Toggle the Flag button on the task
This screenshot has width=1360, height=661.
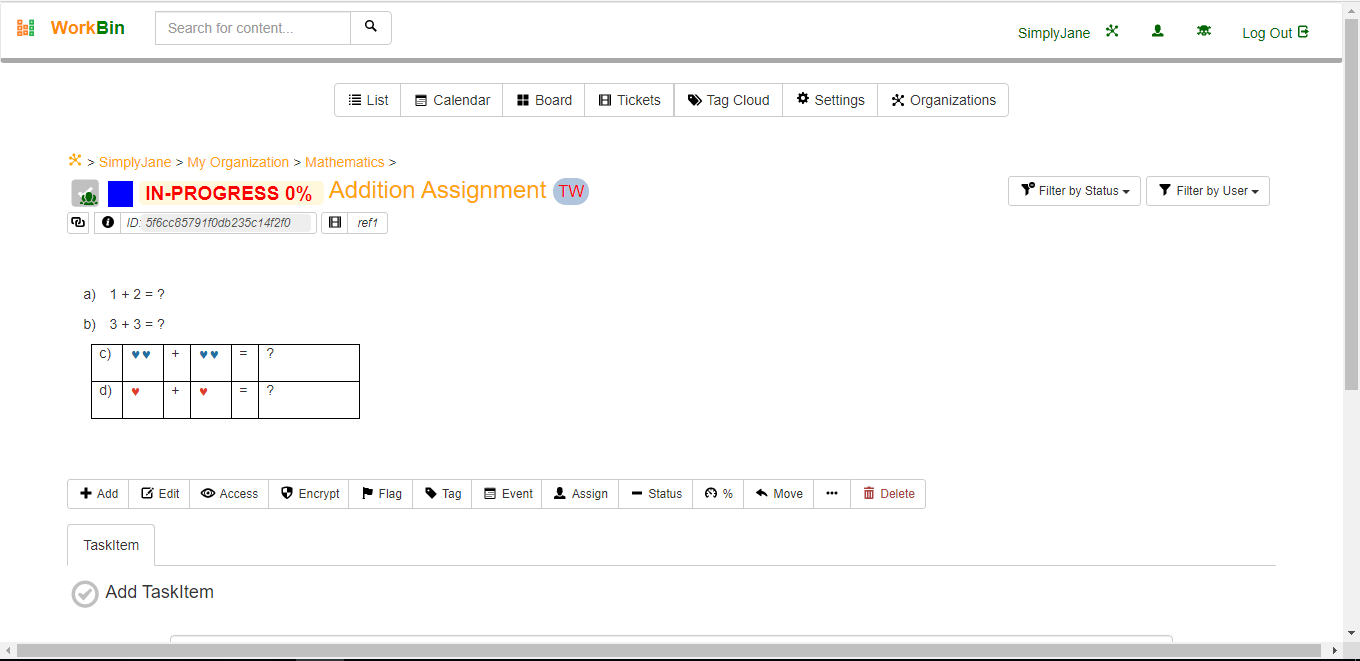click(381, 494)
